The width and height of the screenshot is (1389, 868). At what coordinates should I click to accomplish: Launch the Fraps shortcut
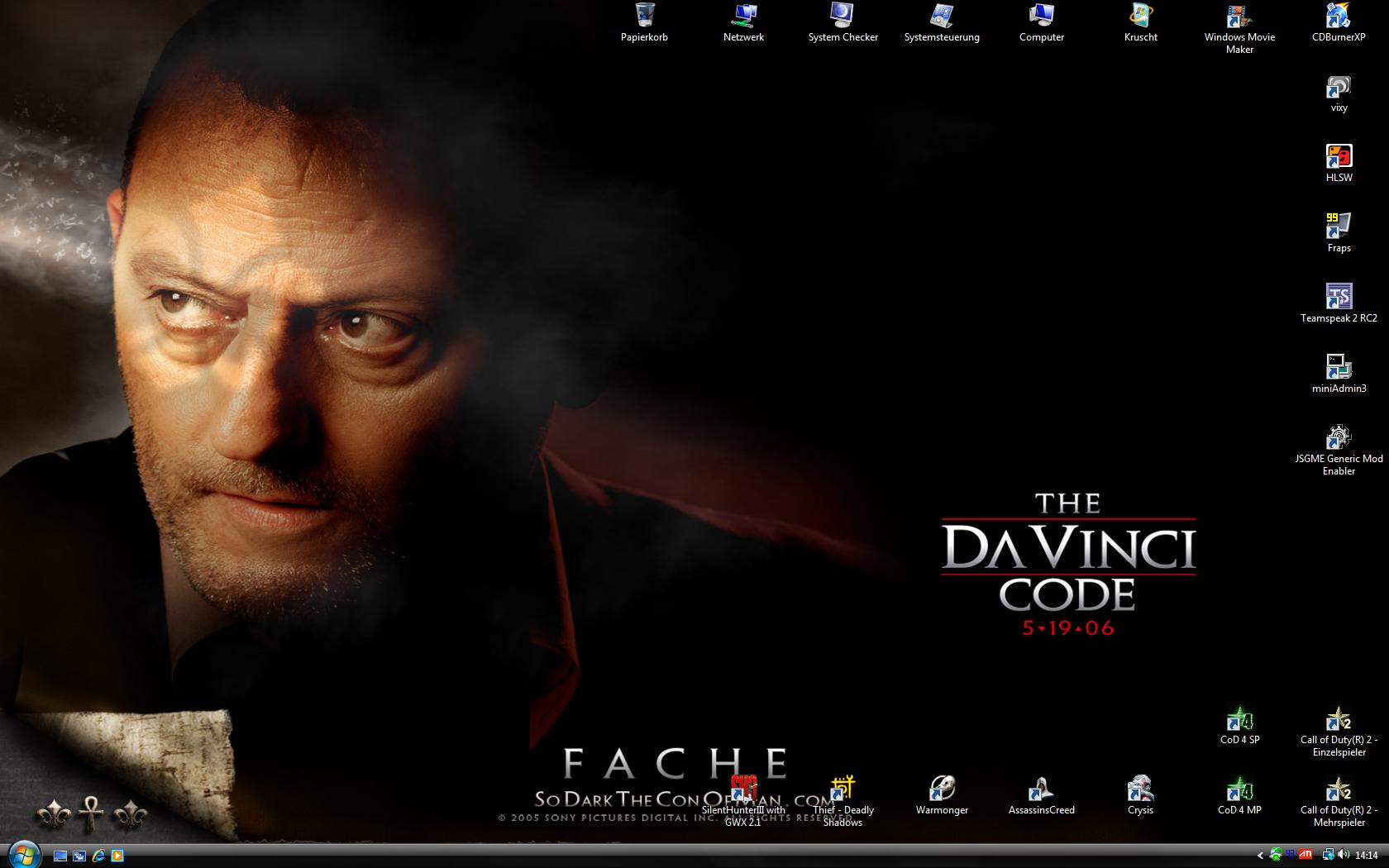[1339, 233]
